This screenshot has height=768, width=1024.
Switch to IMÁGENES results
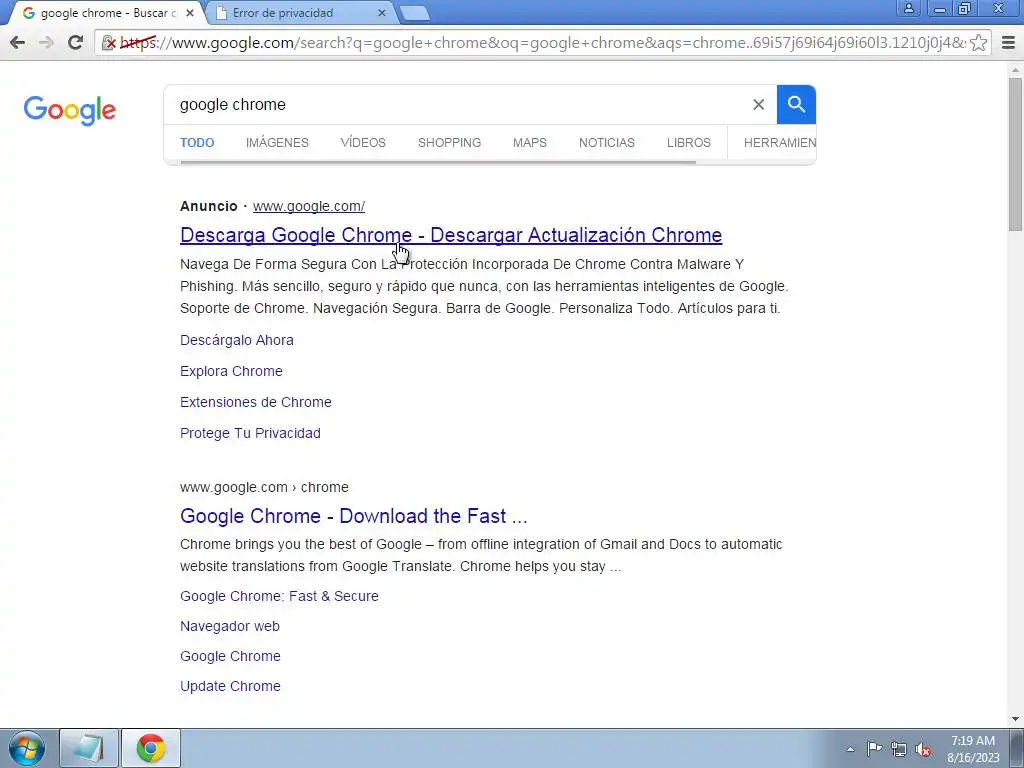click(x=278, y=142)
